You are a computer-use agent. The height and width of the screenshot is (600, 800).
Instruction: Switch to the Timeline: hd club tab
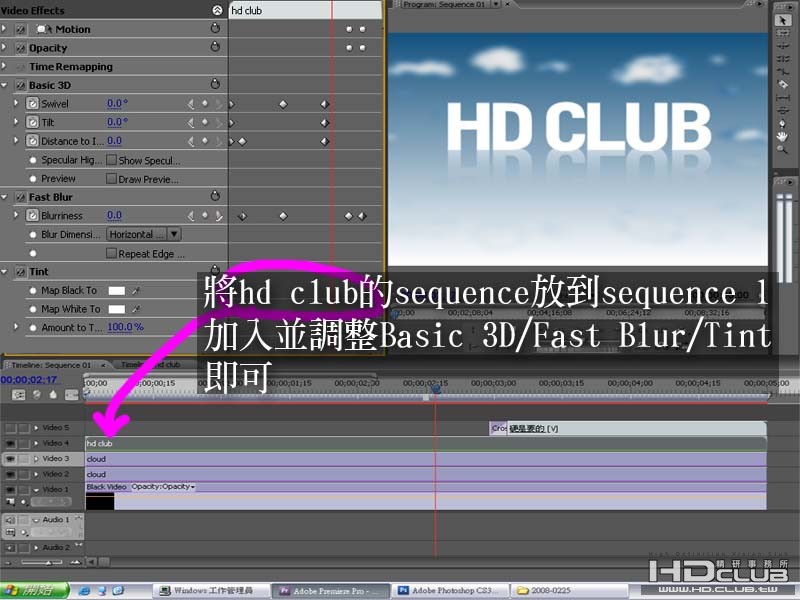pos(151,364)
